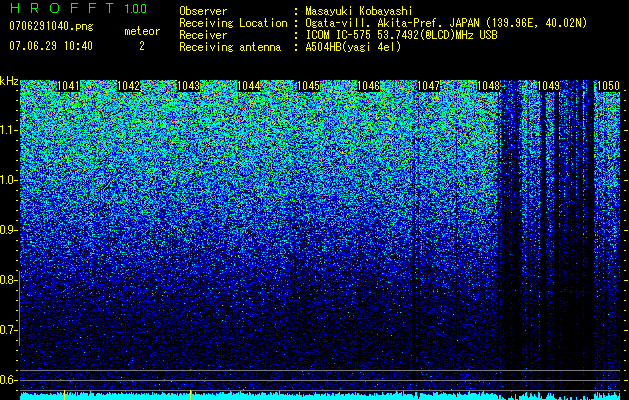This screenshot has width=629, height=400.
Task: Click the 1042 time marker label
Action: click(x=128, y=86)
